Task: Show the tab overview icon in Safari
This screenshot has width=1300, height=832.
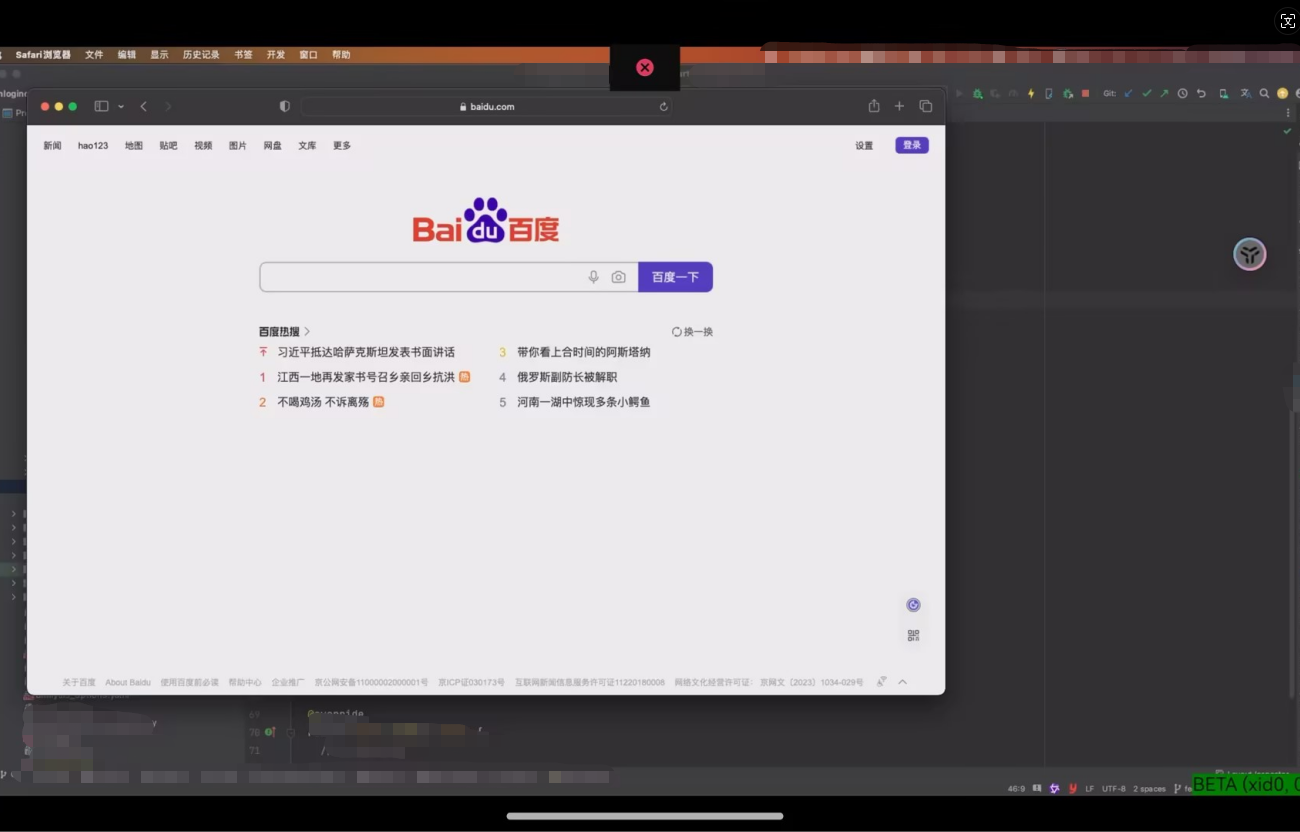Action: click(926, 106)
